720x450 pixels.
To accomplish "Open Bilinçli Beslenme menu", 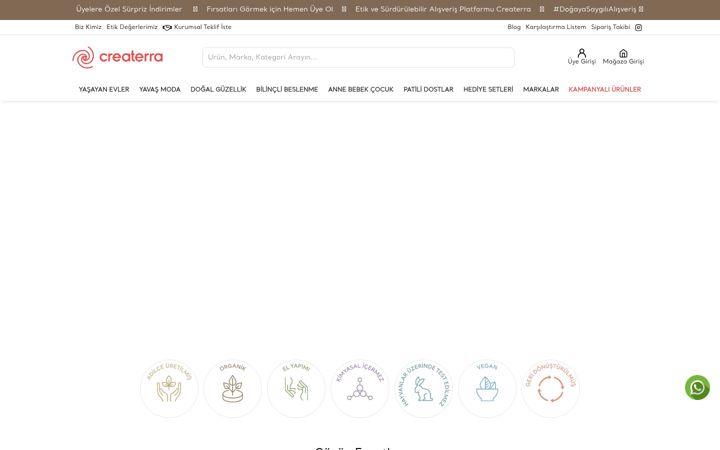I will (287, 90).
